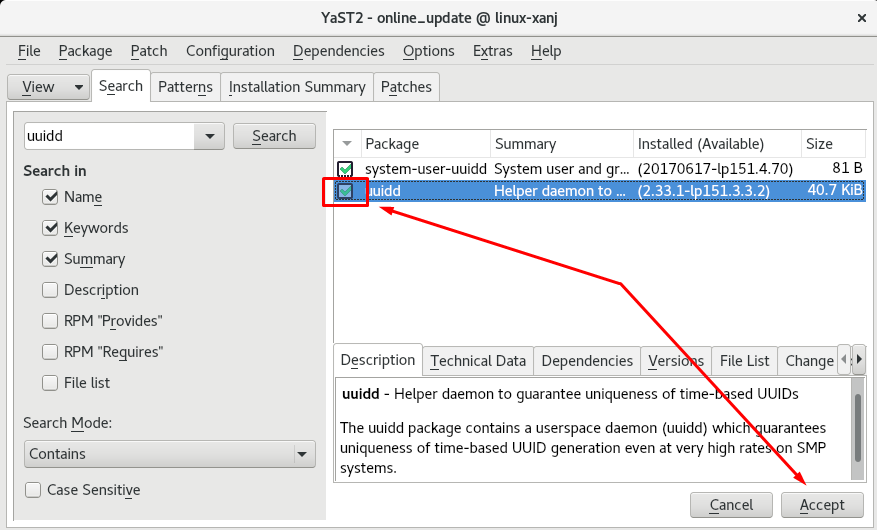Screen dimensions: 877x530
Task: Switch to the Patches tab
Action: [406, 87]
